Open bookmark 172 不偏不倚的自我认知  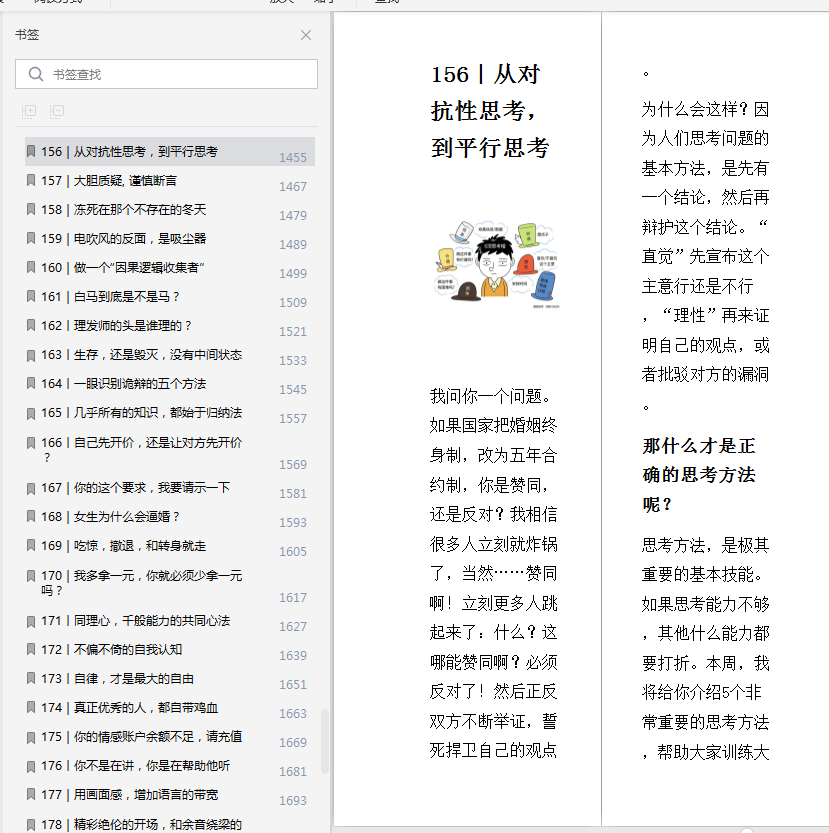(112, 650)
